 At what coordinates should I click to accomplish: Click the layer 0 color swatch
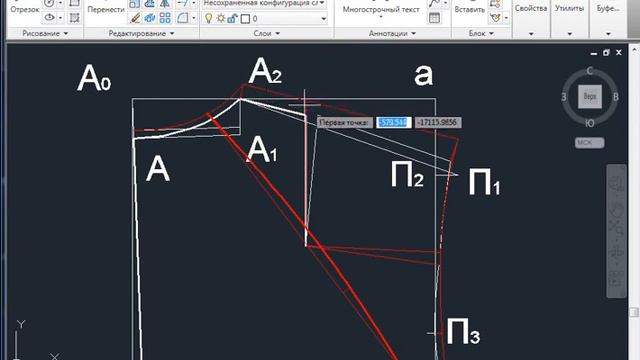245,19
